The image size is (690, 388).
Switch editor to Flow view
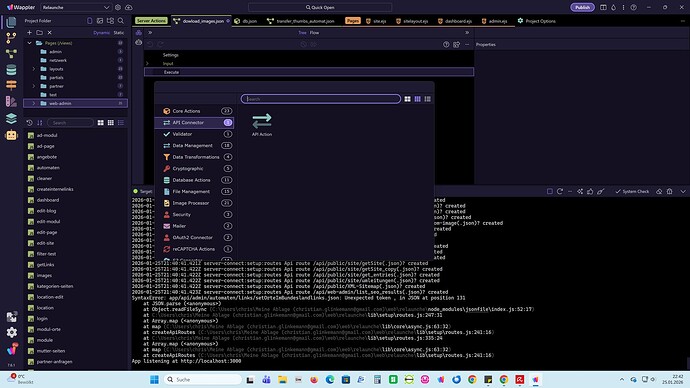[314, 33]
